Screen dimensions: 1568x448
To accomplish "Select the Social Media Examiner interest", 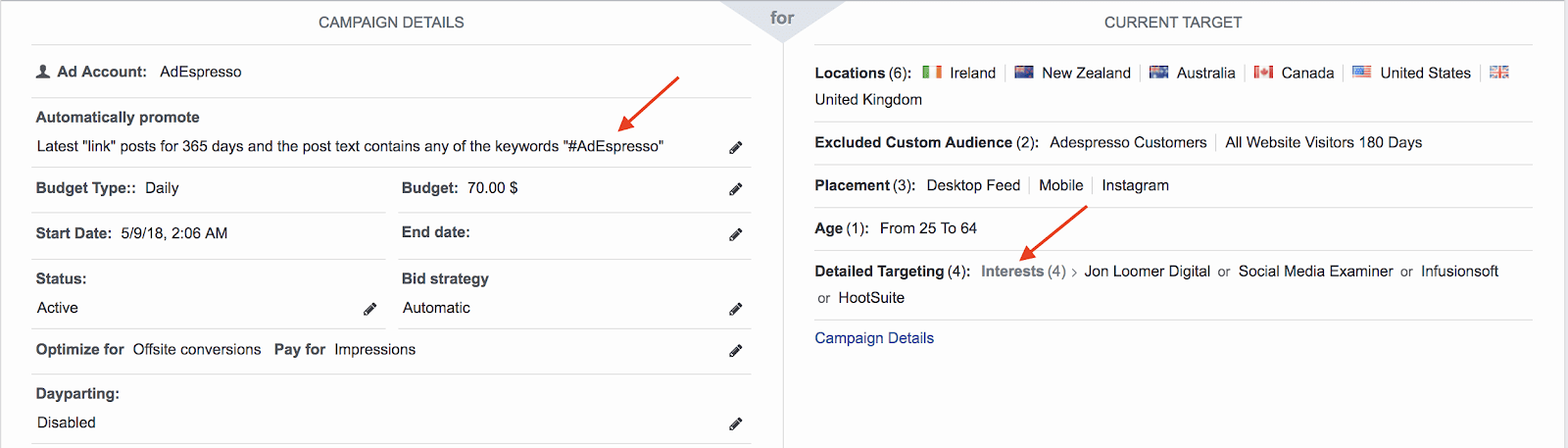I will [1315, 272].
